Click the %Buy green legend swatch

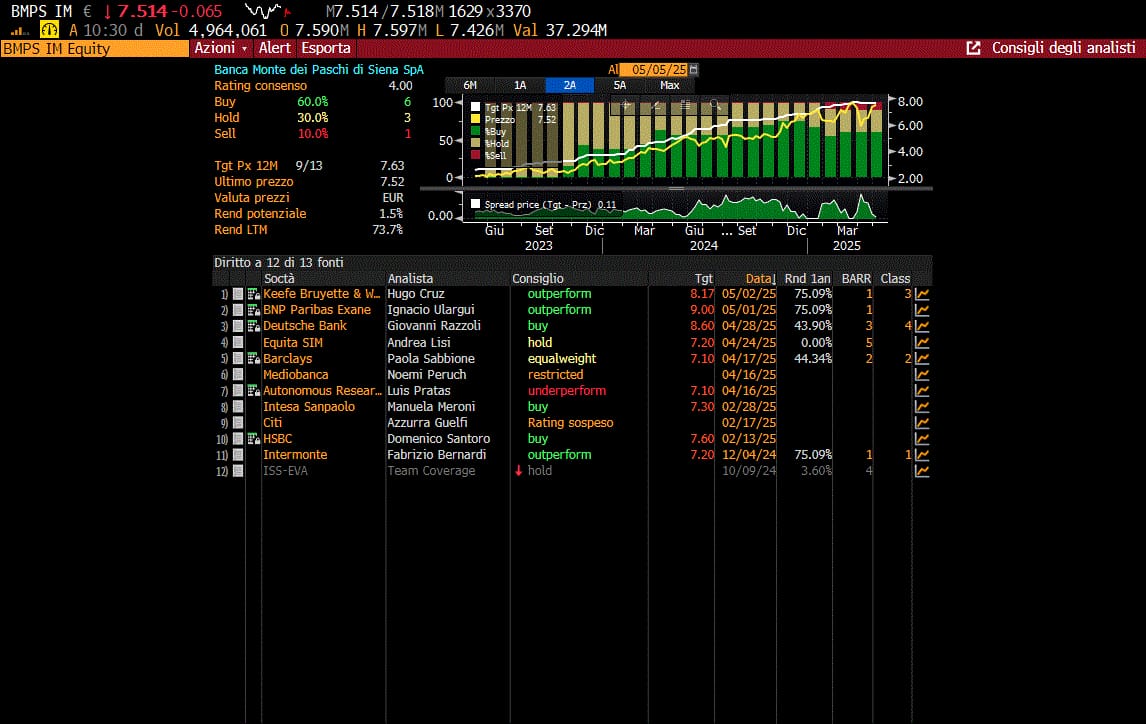tap(476, 132)
